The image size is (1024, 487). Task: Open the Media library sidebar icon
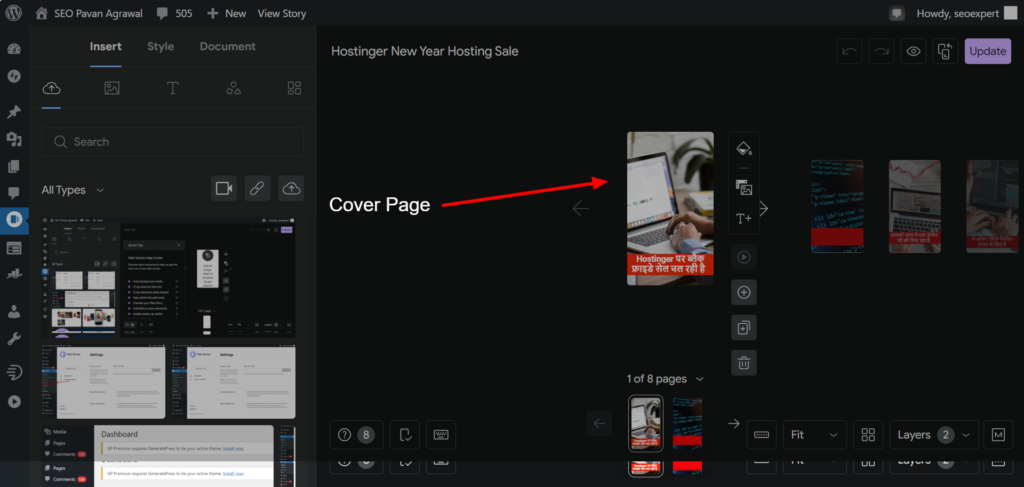[14, 138]
